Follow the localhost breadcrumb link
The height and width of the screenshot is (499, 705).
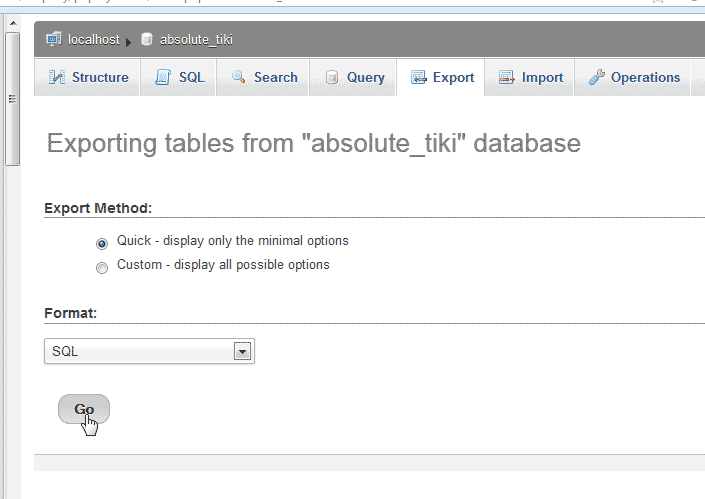[94, 40]
